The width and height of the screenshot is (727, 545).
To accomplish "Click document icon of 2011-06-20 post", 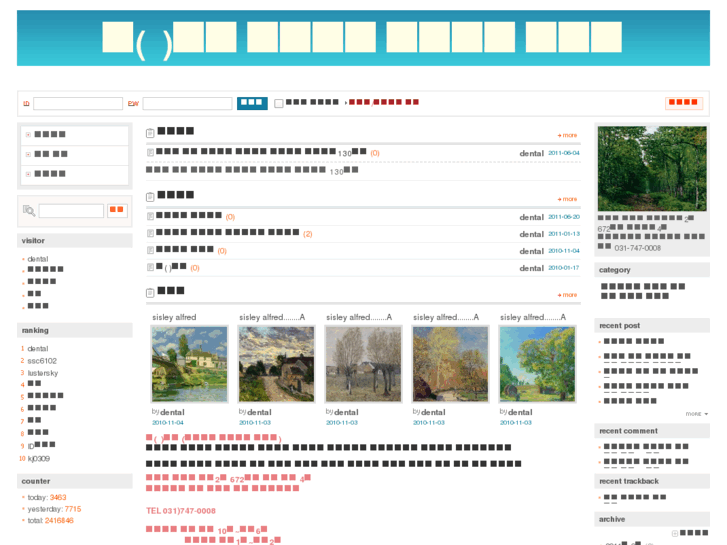I will (150, 216).
